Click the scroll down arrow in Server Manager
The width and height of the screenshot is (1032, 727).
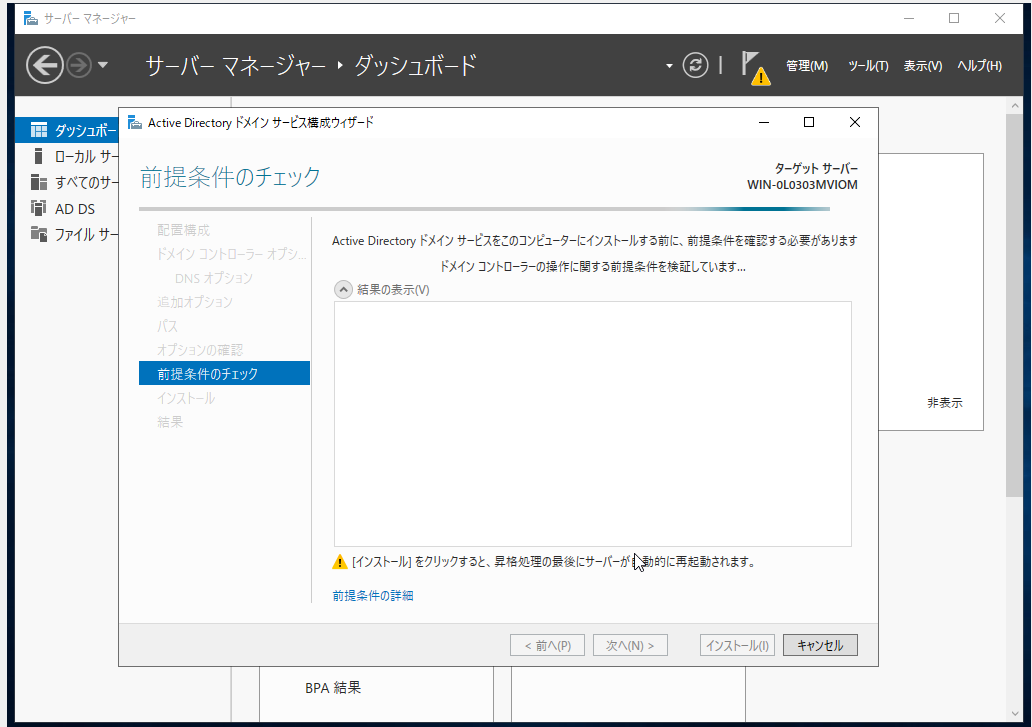click(1014, 714)
